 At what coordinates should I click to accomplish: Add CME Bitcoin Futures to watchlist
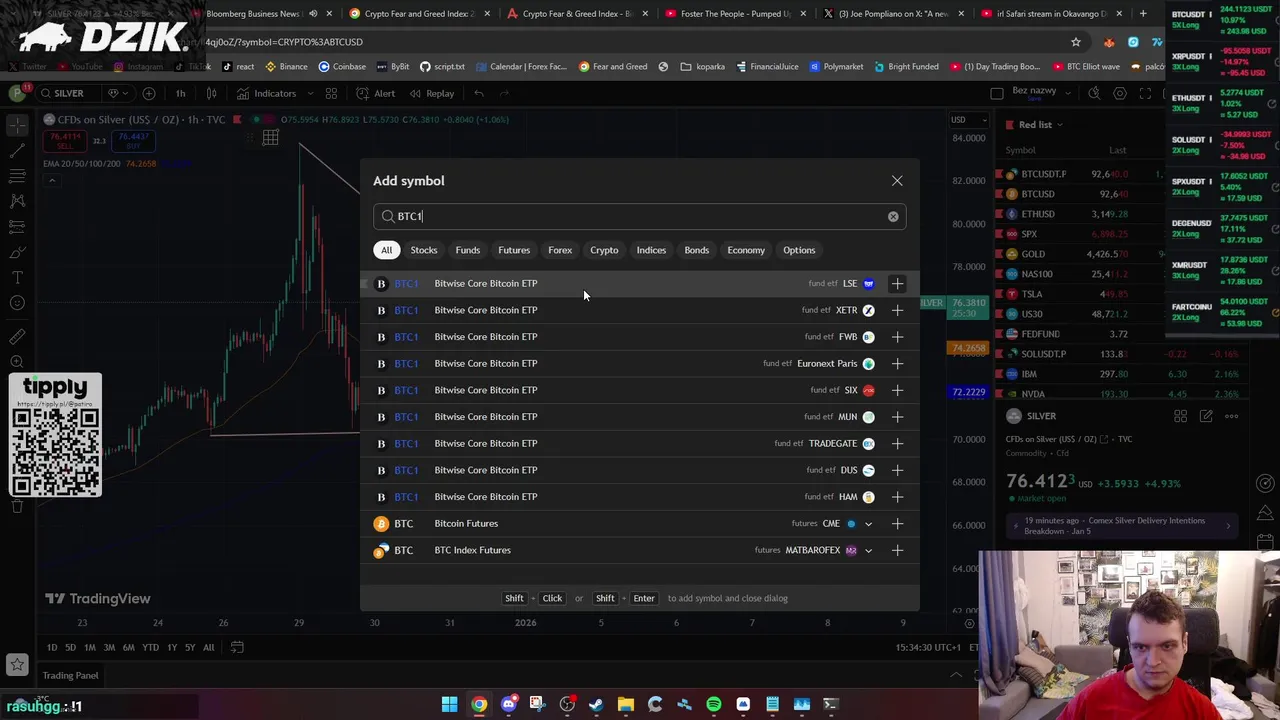click(x=897, y=524)
